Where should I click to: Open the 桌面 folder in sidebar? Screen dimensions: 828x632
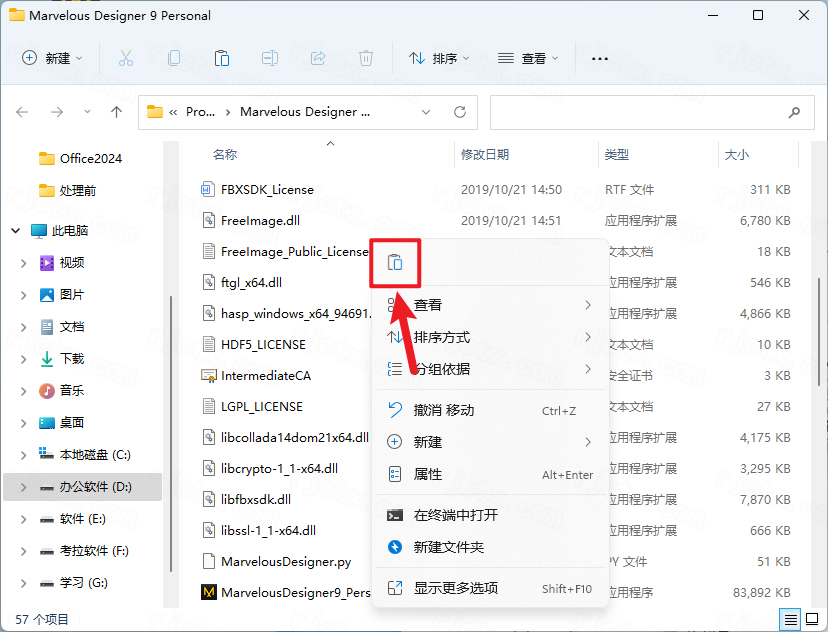62,423
